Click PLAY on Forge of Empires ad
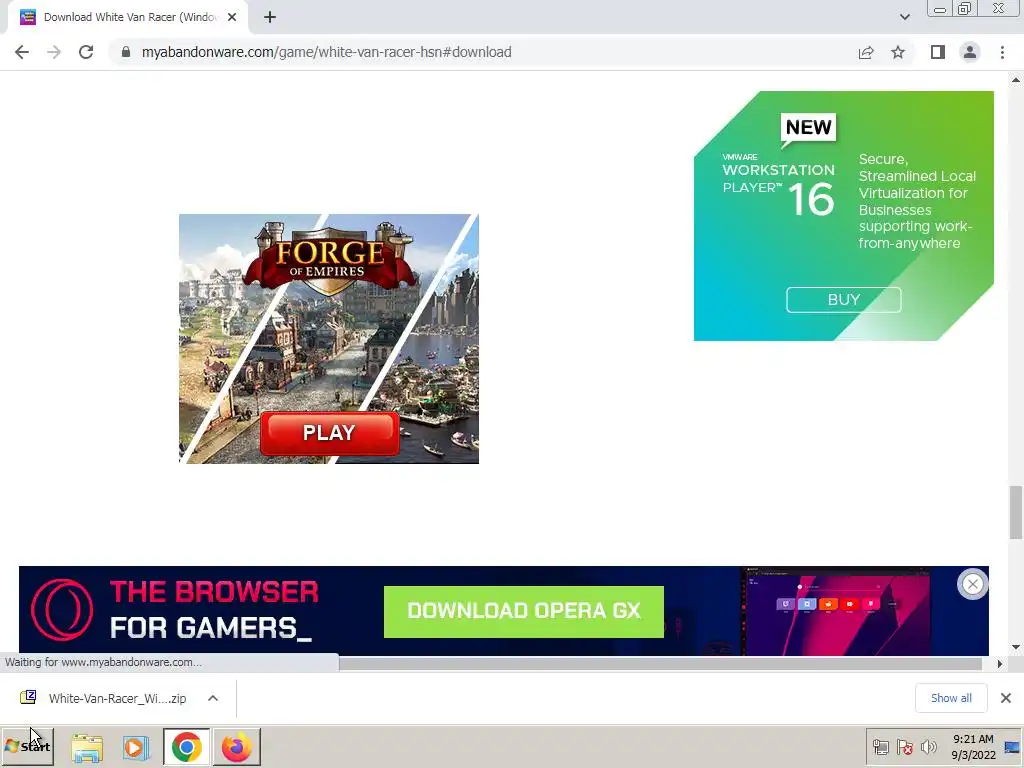 tap(329, 432)
